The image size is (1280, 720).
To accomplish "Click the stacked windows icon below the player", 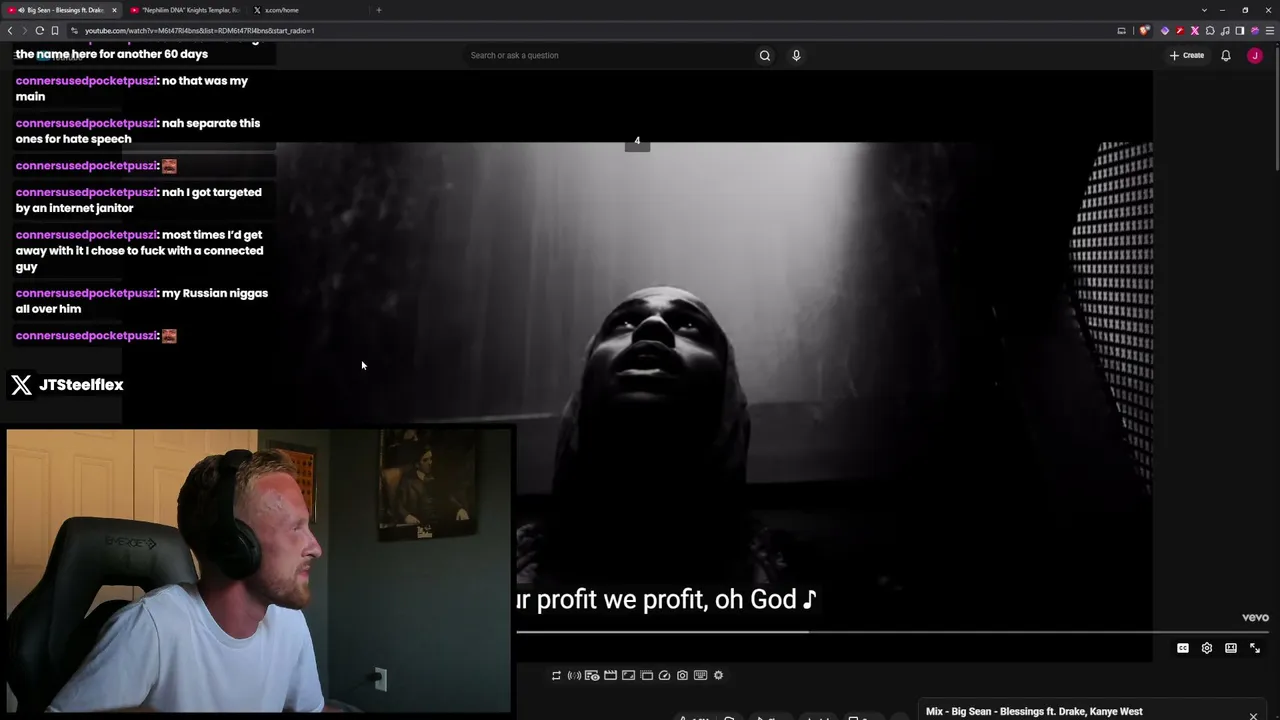I will (x=646, y=675).
